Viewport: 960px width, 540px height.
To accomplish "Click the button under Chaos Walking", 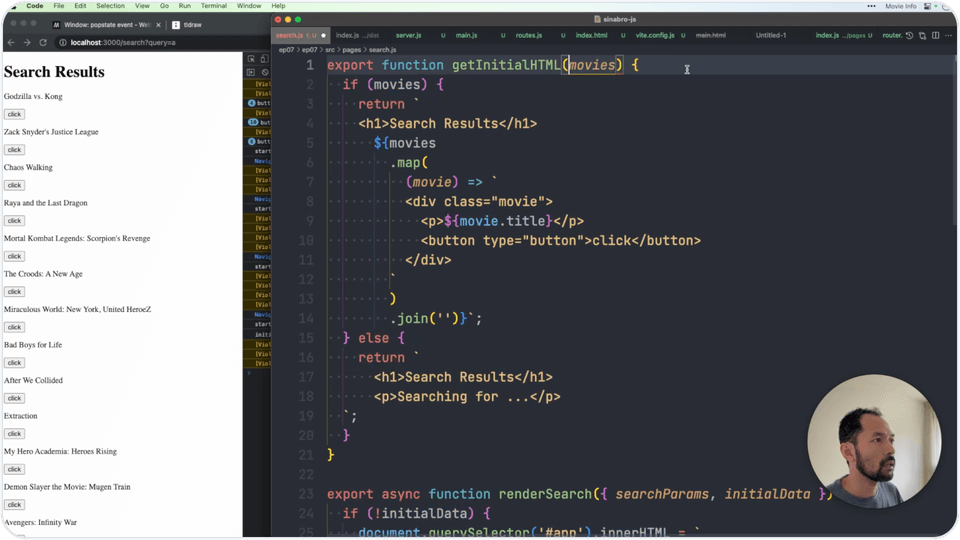I will 14,185.
